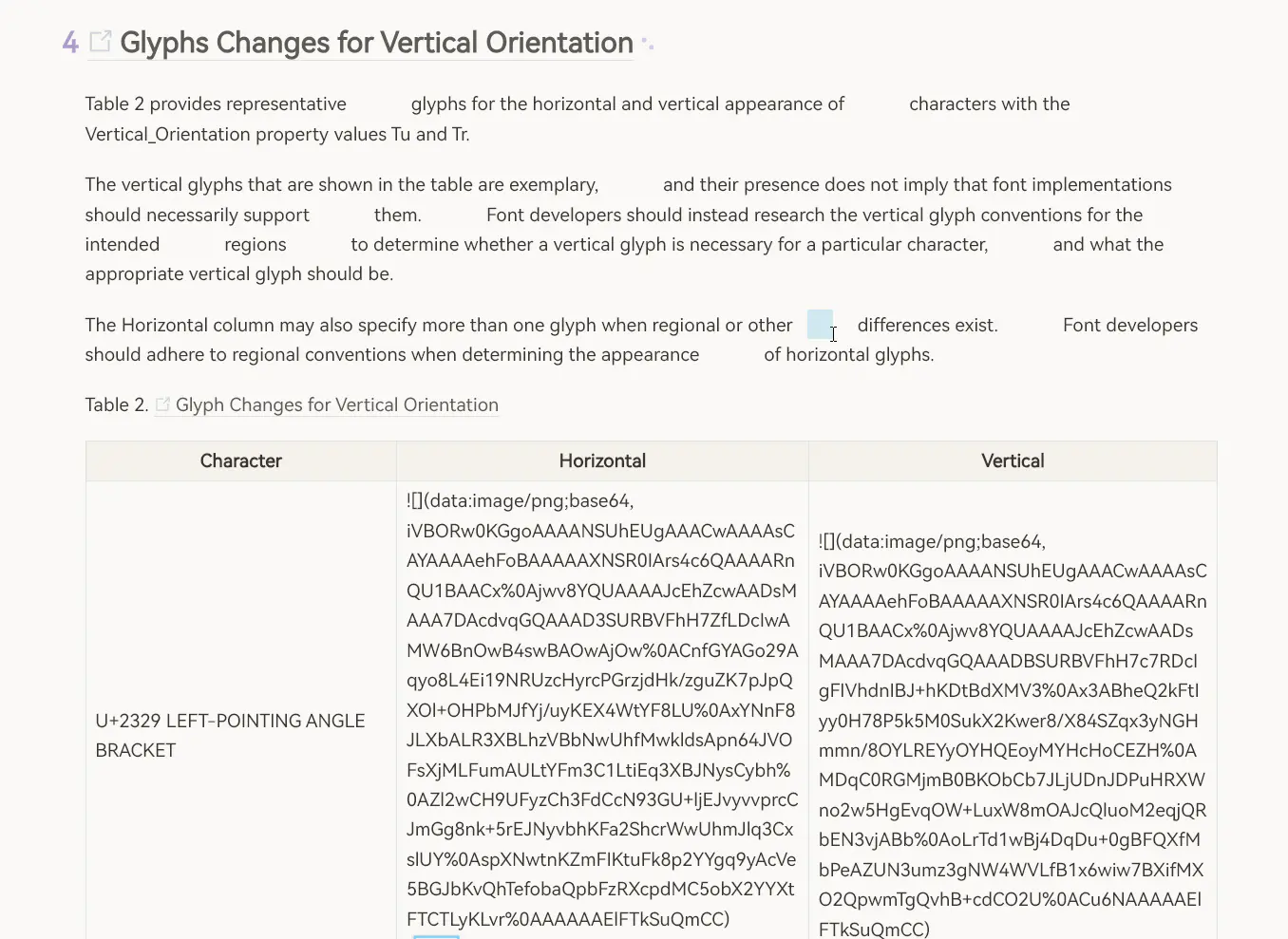The width and height of the screenshot is (1288, 939).
Task: Click the highlighted blue selection box
Action: [x=820, y=325]
